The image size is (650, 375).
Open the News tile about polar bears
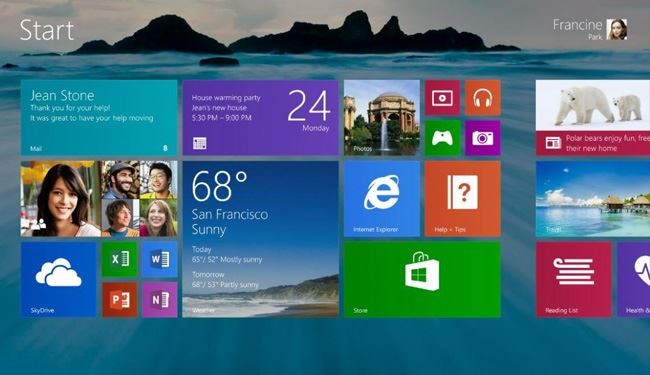pos(593,118)
